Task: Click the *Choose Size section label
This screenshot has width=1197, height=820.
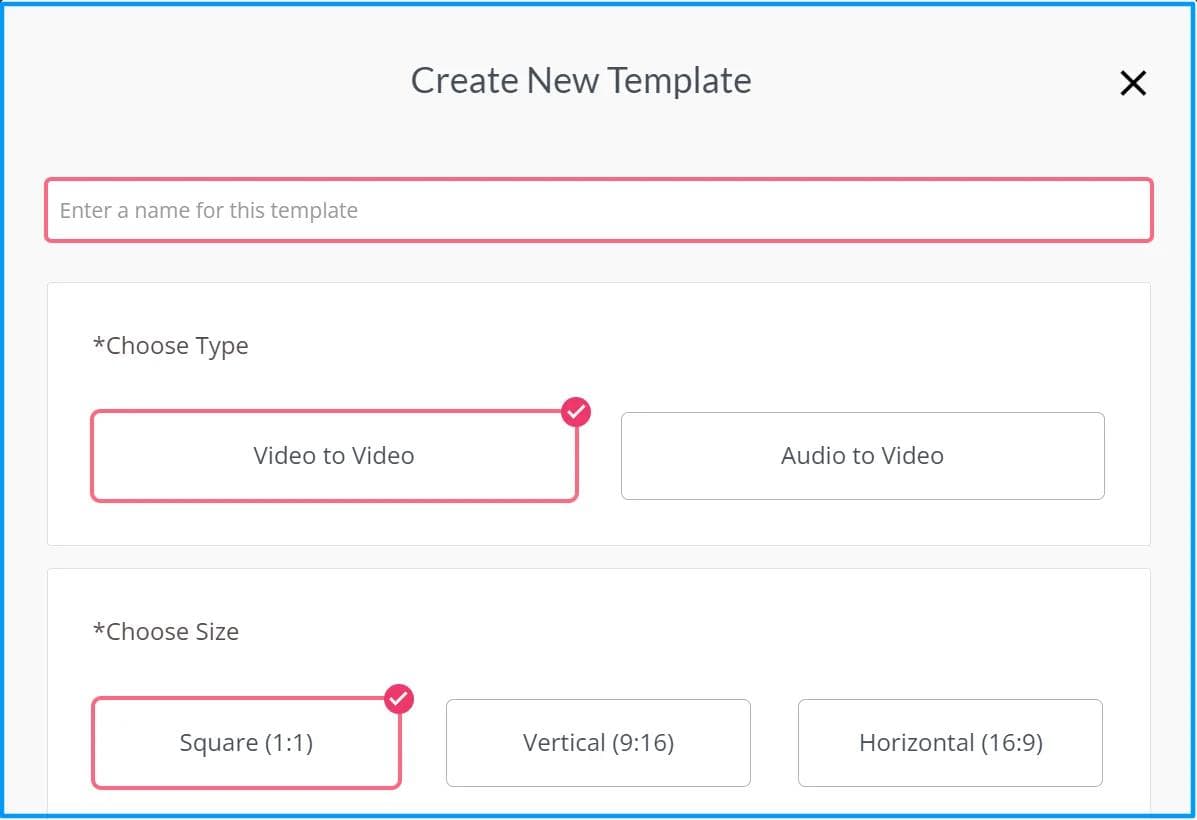Action: click(x=166, y=632)
